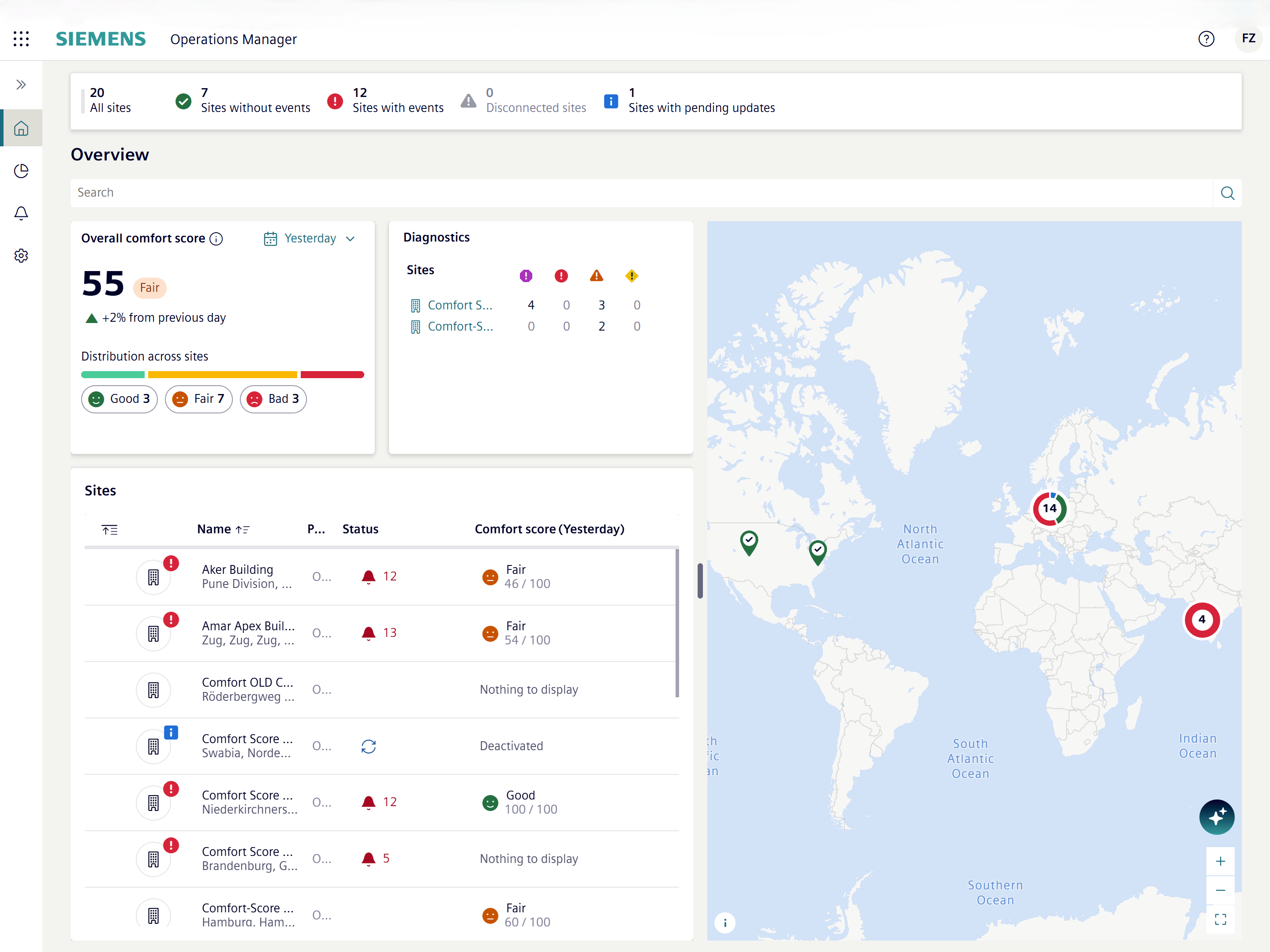Go to the Home sidebar icon

tap(21, 128)
